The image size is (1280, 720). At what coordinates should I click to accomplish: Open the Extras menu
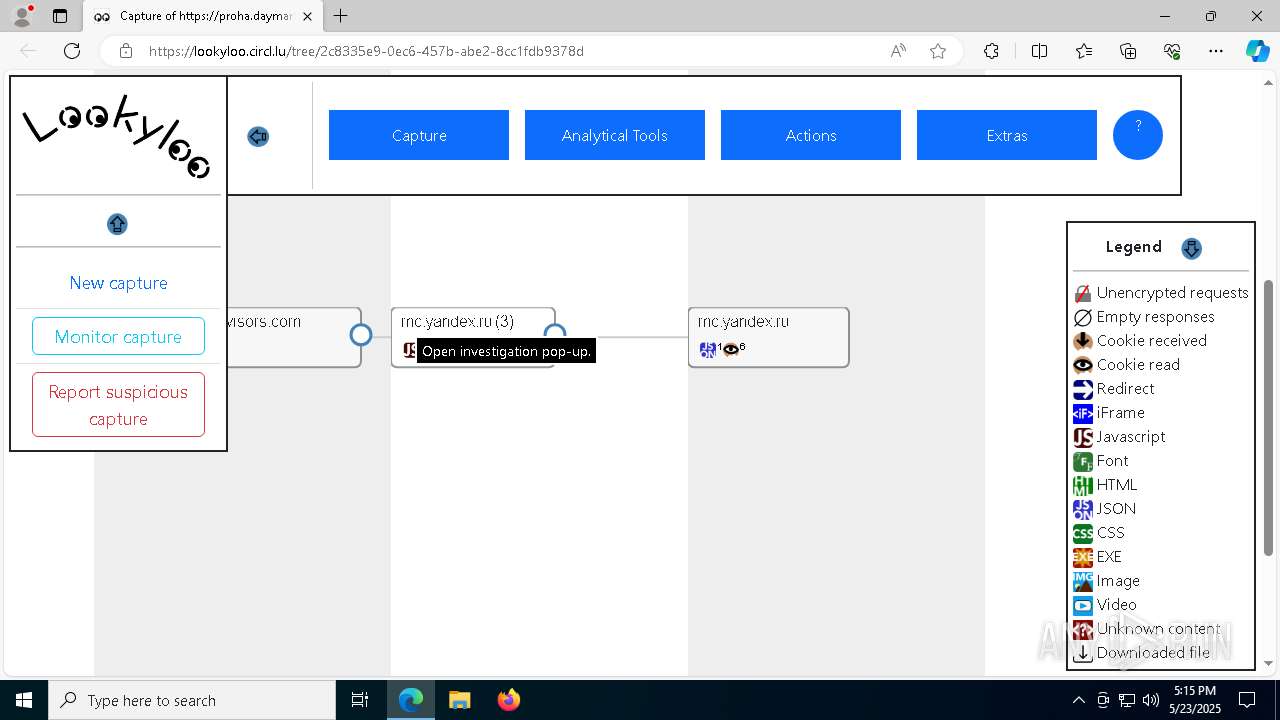click(x=1006, y=135)
